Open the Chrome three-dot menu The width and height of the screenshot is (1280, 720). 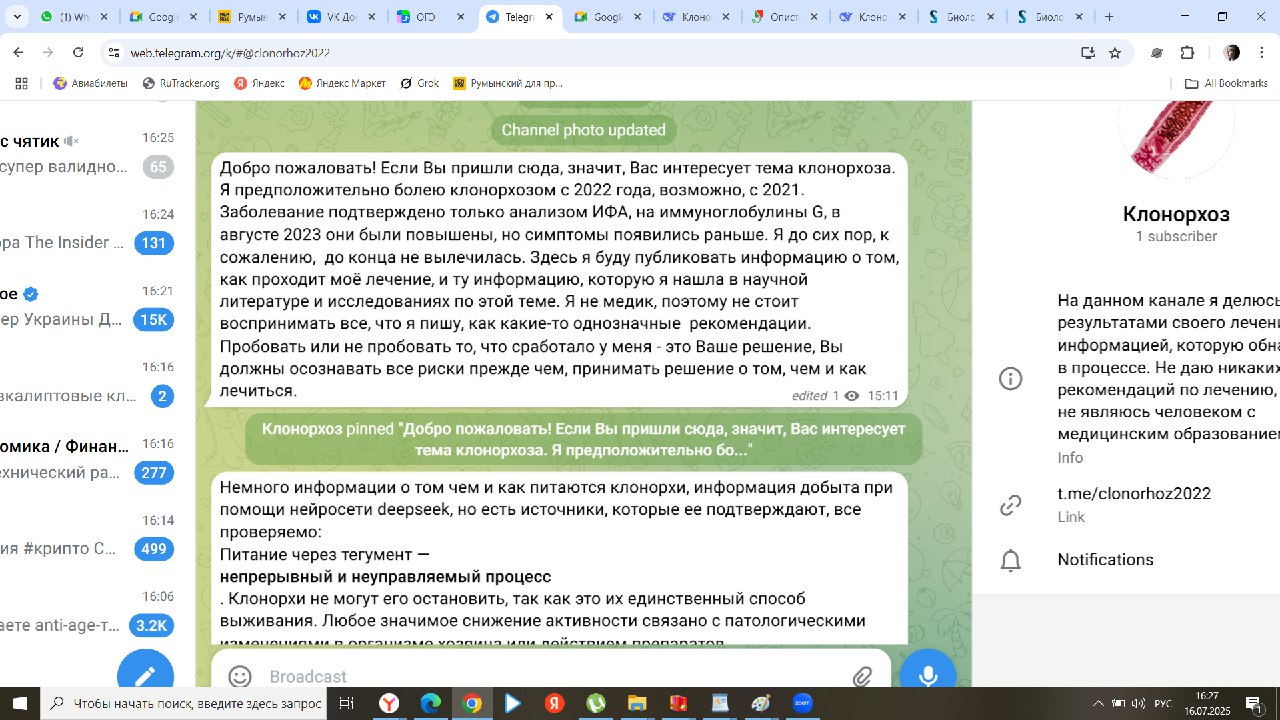[1263, 53]
